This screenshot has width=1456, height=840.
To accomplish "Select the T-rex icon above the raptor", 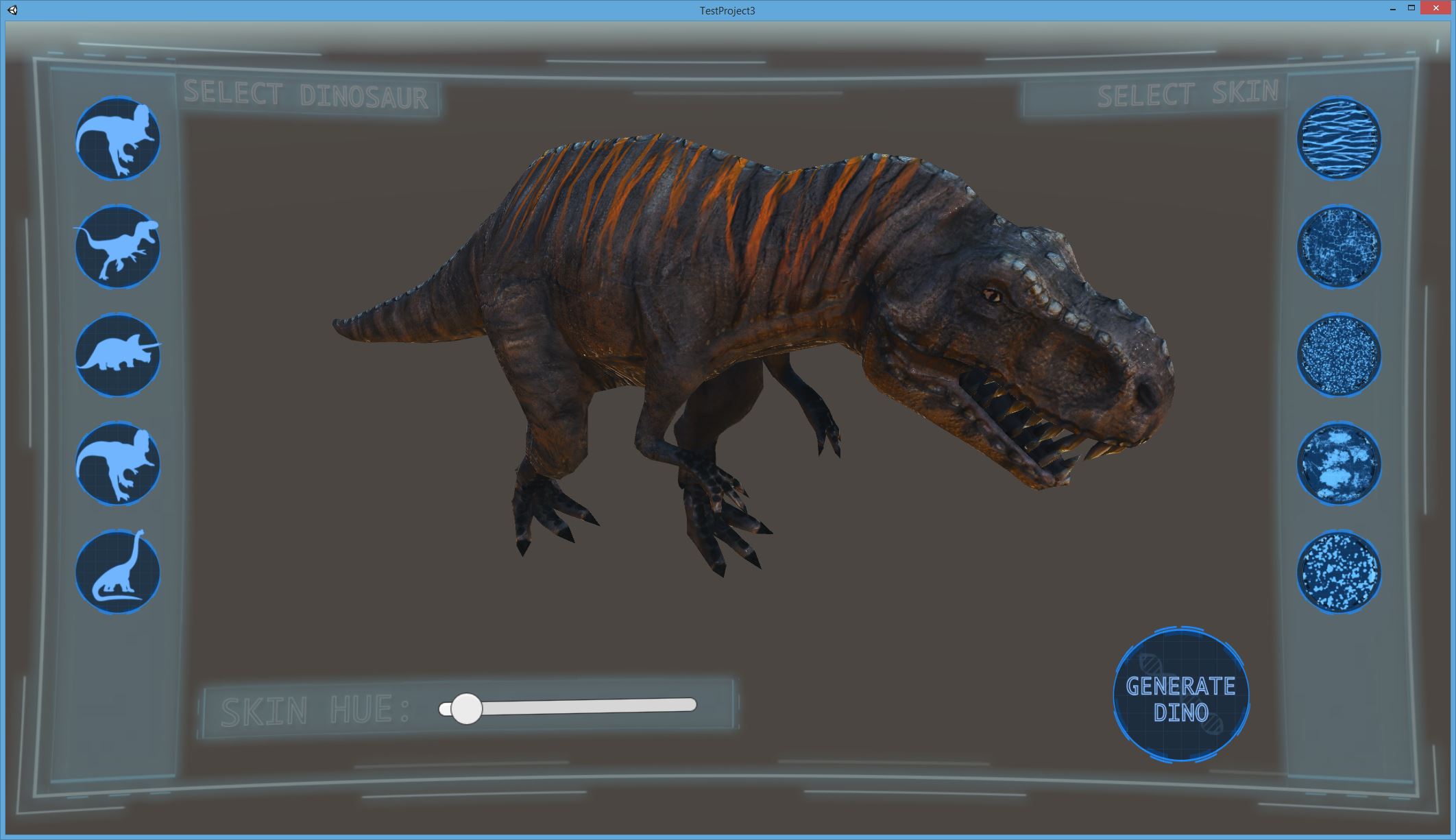I will click(117, 138).
